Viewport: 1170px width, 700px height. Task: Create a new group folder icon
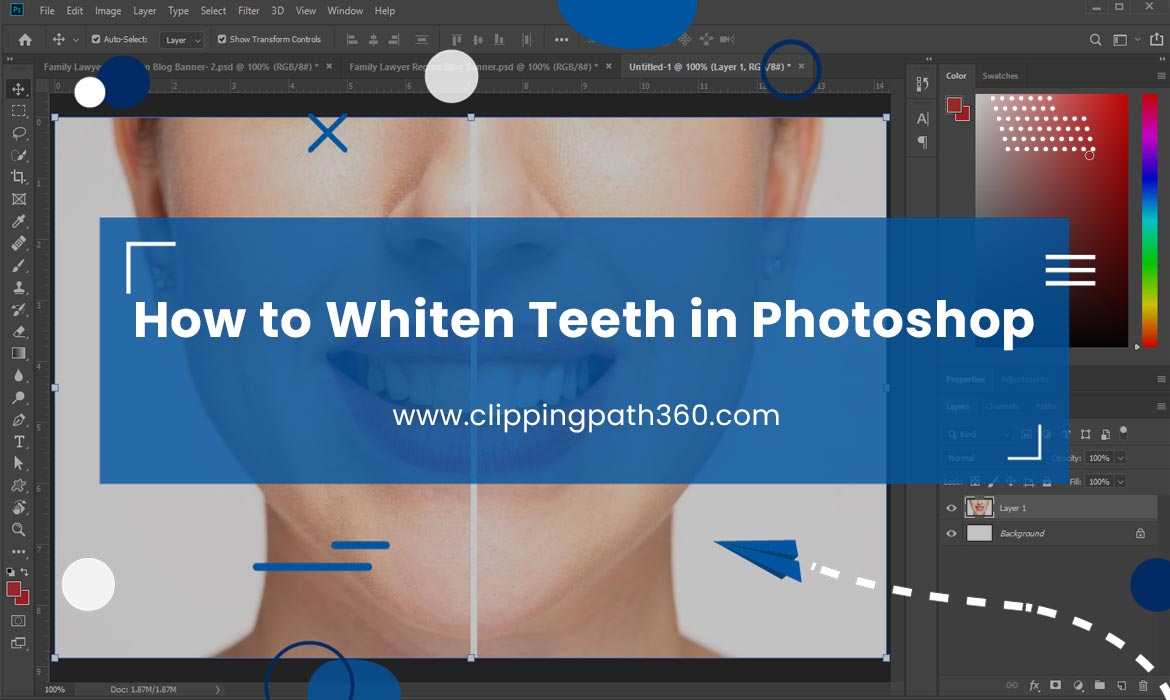[x=1100, y=685]
